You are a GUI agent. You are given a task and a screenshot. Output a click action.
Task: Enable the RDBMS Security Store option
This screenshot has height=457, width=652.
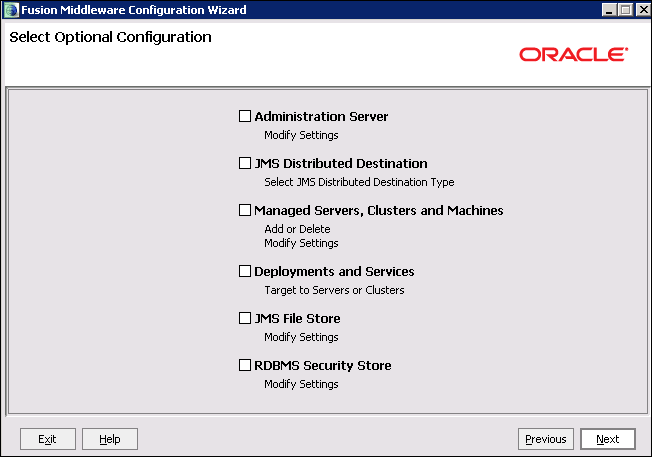tap(245, 365)
